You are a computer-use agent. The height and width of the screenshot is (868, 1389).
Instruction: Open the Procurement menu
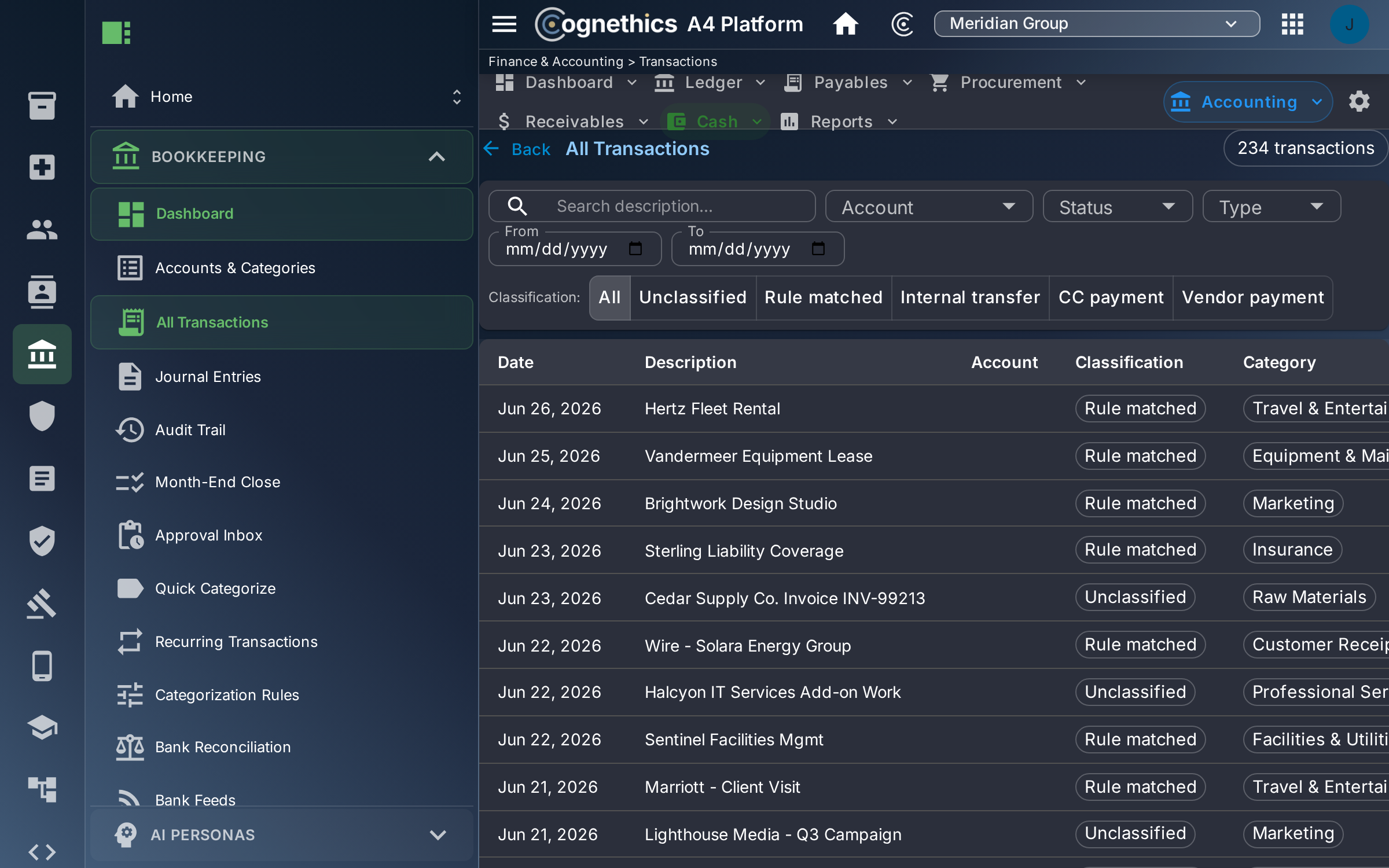(1008, 83)
